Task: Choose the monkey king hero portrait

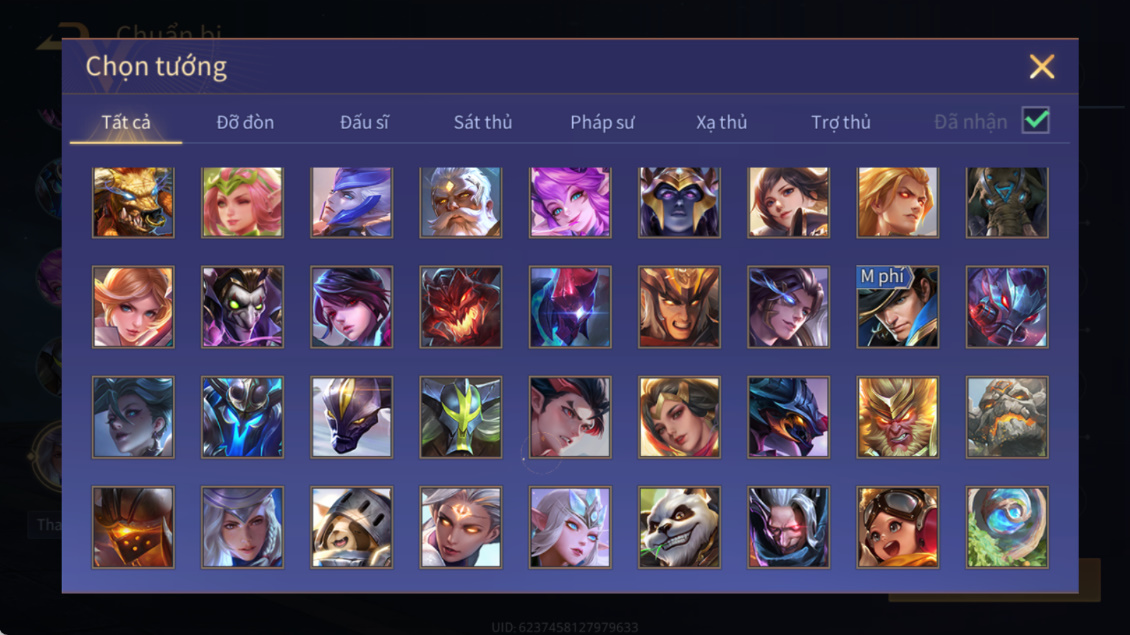Action: pos(897,417)
